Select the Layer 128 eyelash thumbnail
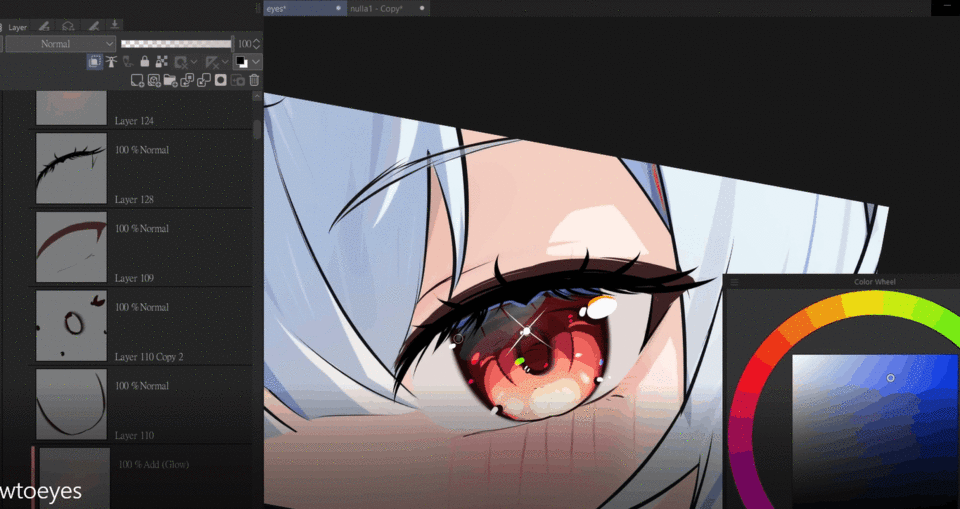The width and height of the screenshot is (960, 509). click(x=72, y=168)
